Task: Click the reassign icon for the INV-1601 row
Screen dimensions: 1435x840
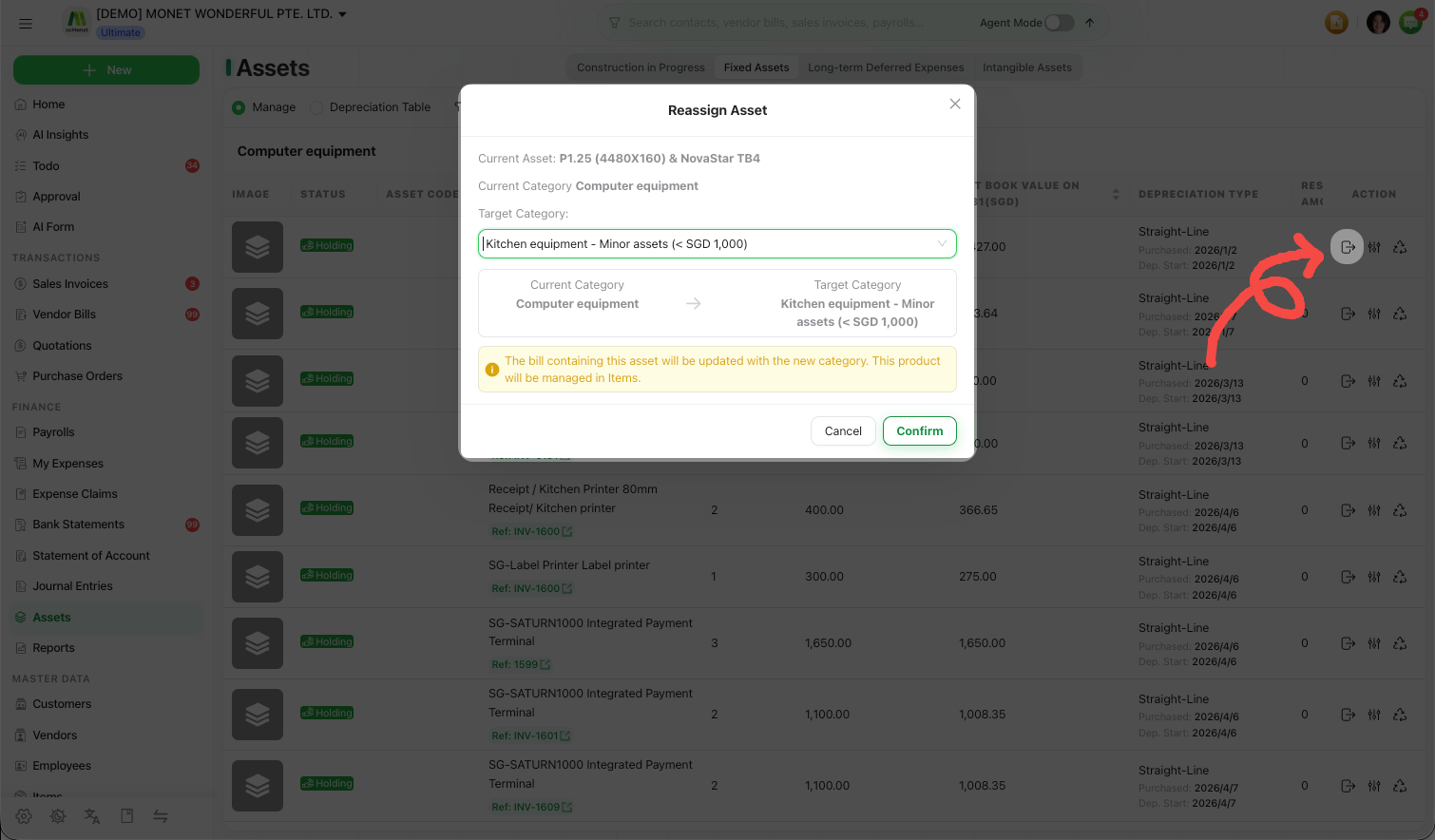Action: tap(1348, 715)
